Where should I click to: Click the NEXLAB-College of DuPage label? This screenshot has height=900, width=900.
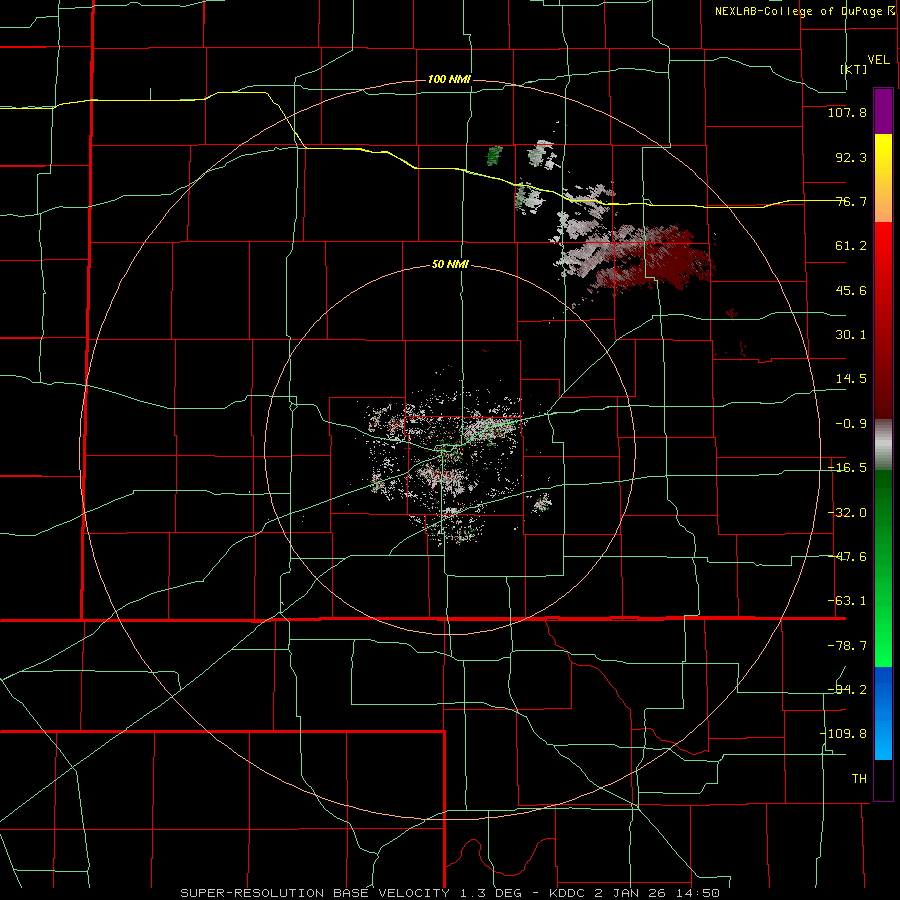(x=804, y=11)
